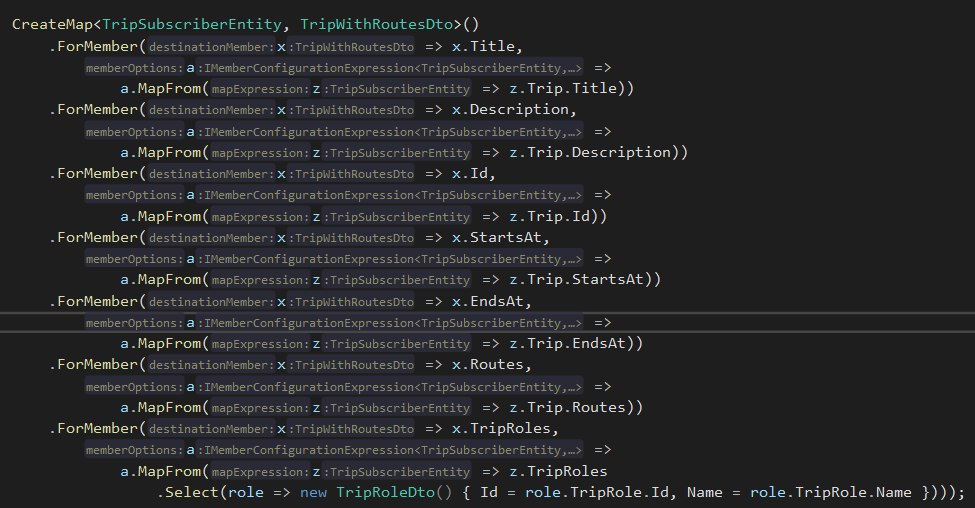975x508 pixels.
Task: Click MapFrom on the z.Trip.EndsAt line
Action: pos(169,343)
